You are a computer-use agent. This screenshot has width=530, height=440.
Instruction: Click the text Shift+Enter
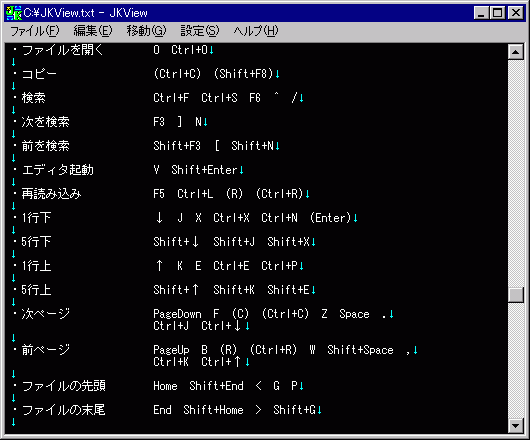tap(204, 170)
